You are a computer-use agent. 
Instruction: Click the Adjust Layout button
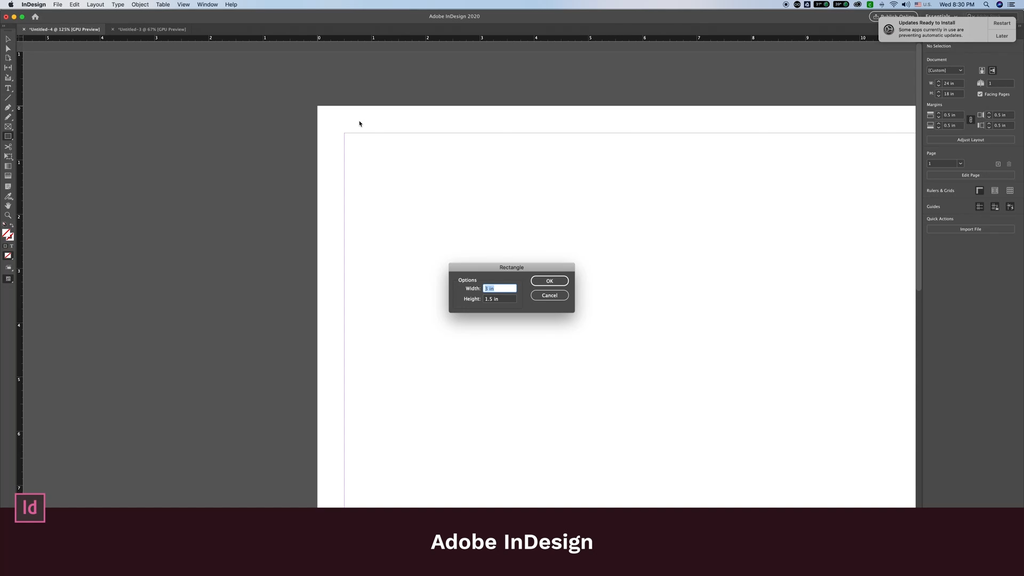coord(969,139)
